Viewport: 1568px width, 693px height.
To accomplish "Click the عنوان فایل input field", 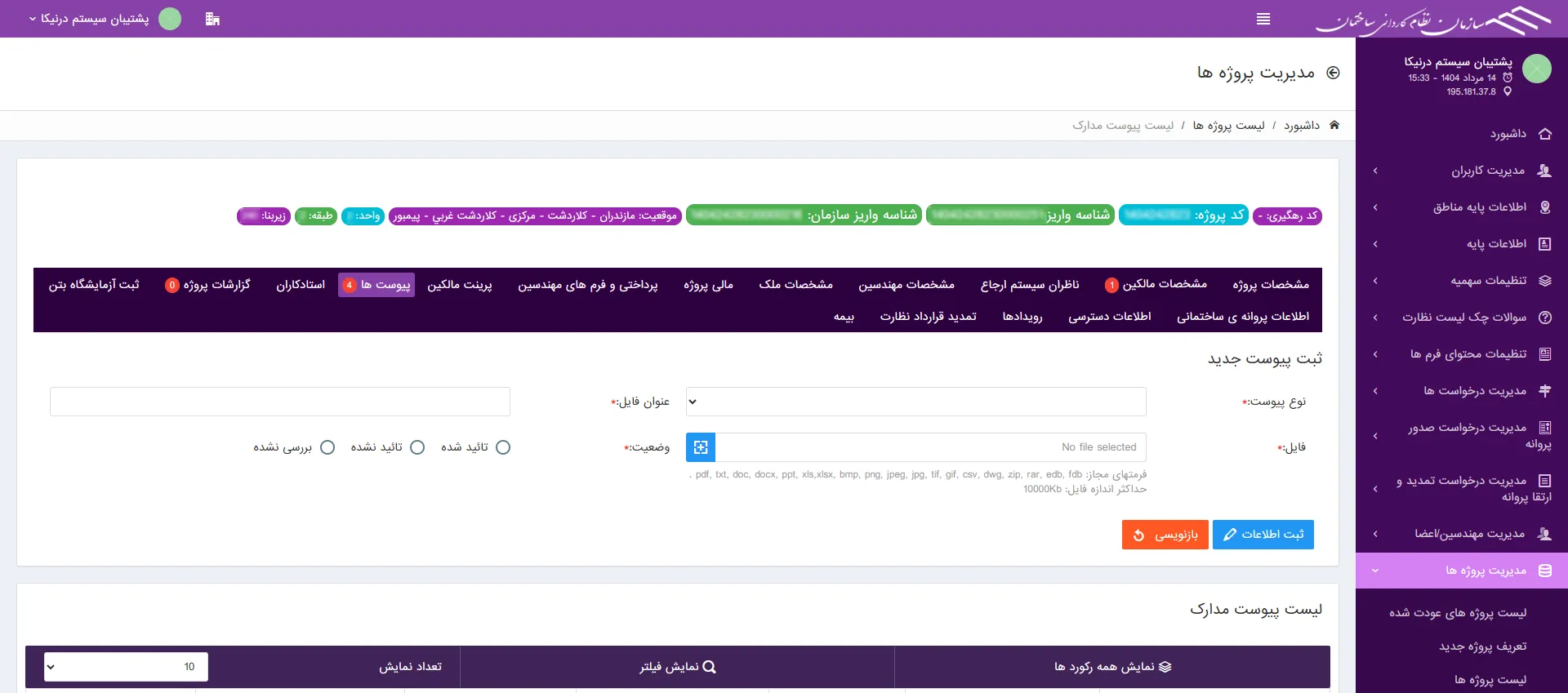I will 280,402.
